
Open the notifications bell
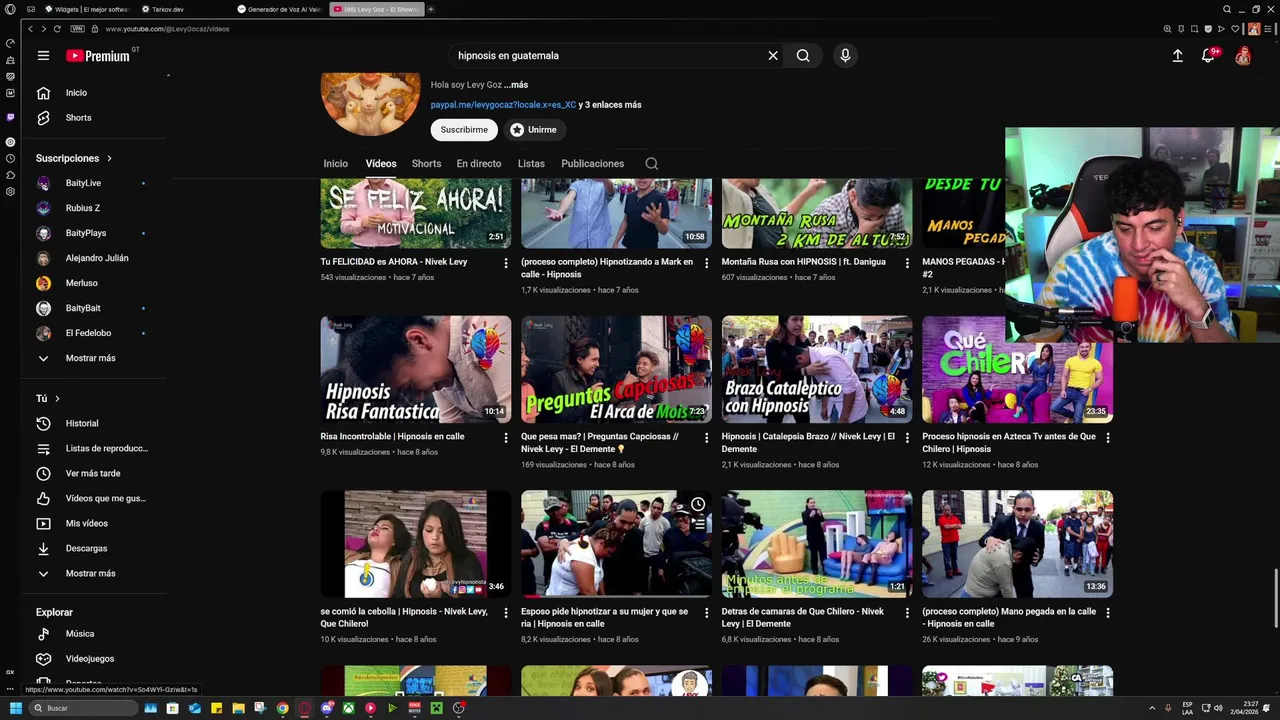(x=1208, y=56)
